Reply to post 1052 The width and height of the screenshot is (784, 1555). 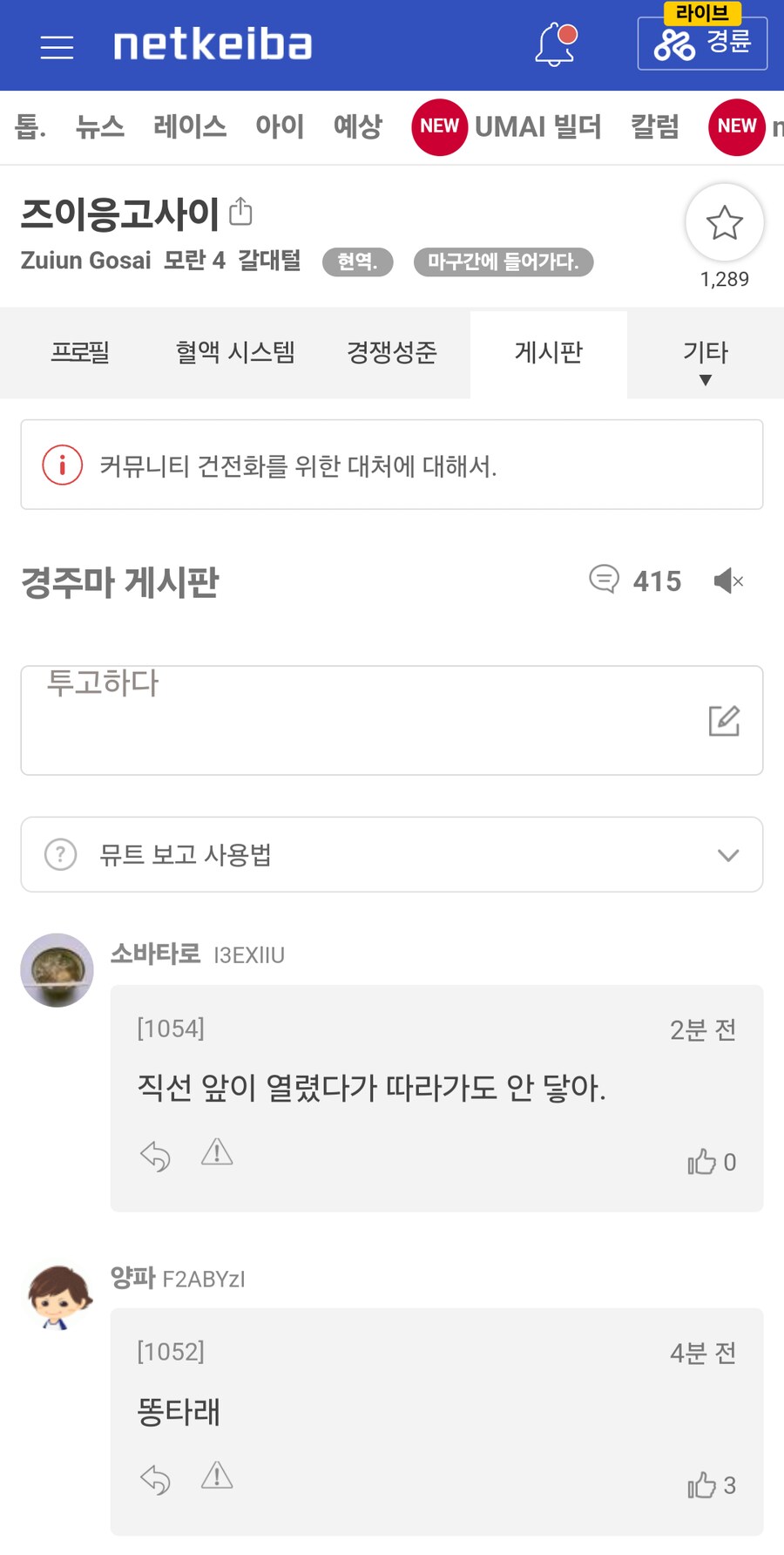click(x=155, y=1479)
